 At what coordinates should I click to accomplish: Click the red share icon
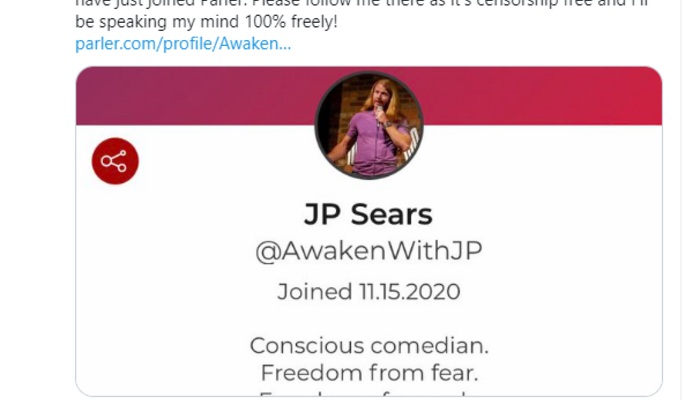[x=115, y=161]
